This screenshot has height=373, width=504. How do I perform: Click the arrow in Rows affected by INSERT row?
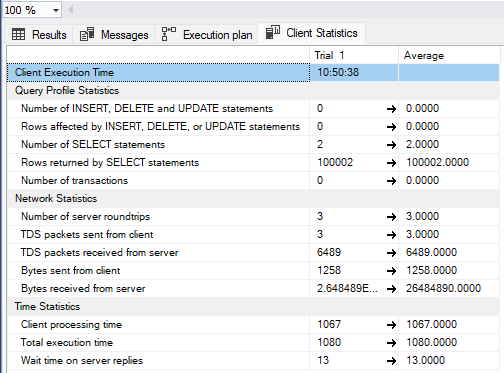(x=391, y=127)
